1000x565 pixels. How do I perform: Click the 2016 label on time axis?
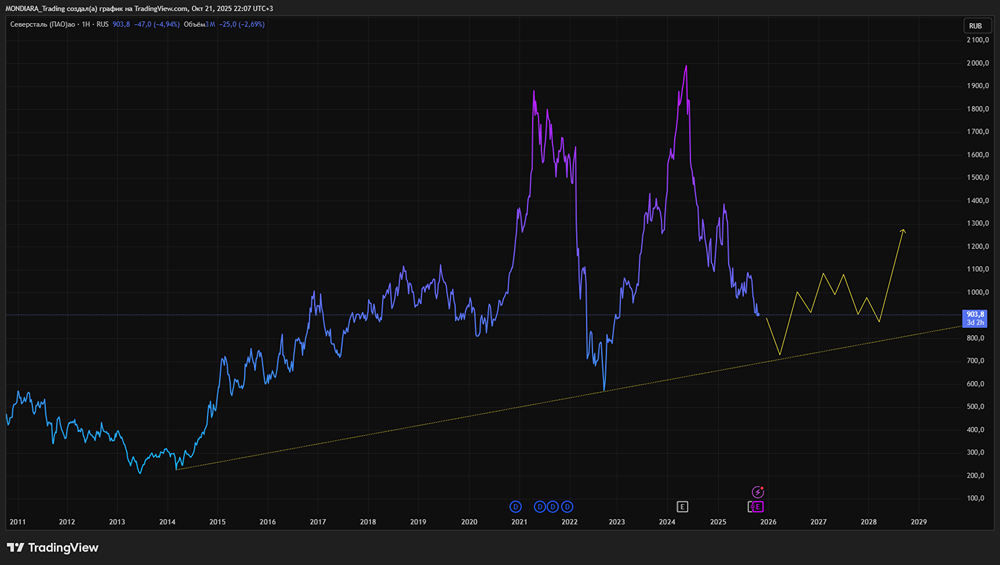click(x=268, y=522)
